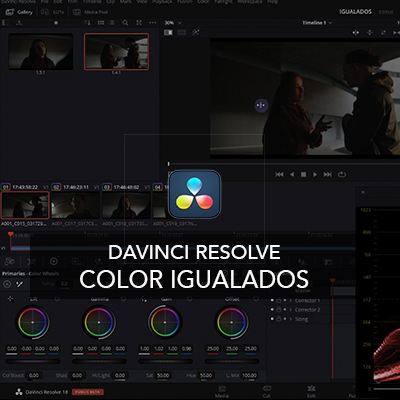
Task: Select gallery still 1.3.1
Action: pyautogui.click(x=41, y=51)
